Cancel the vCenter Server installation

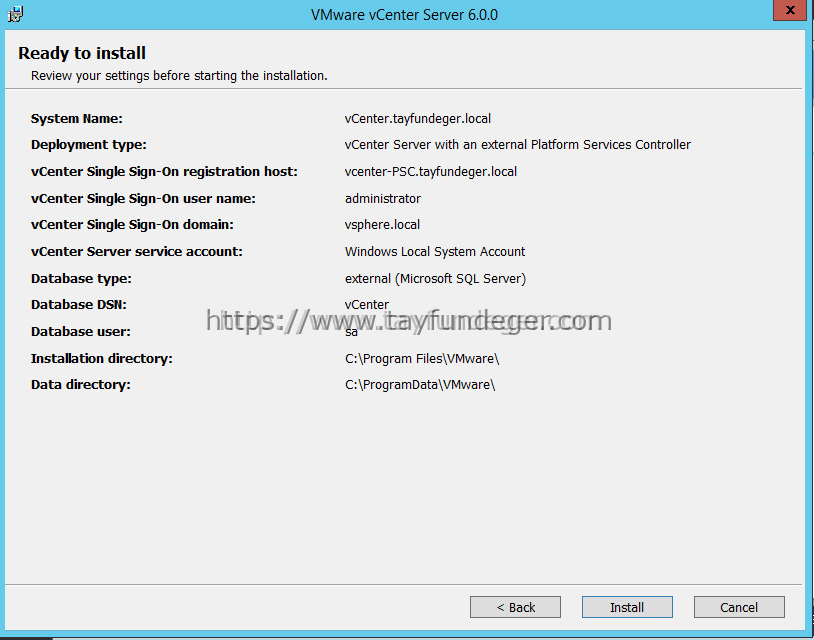(739, 607)
